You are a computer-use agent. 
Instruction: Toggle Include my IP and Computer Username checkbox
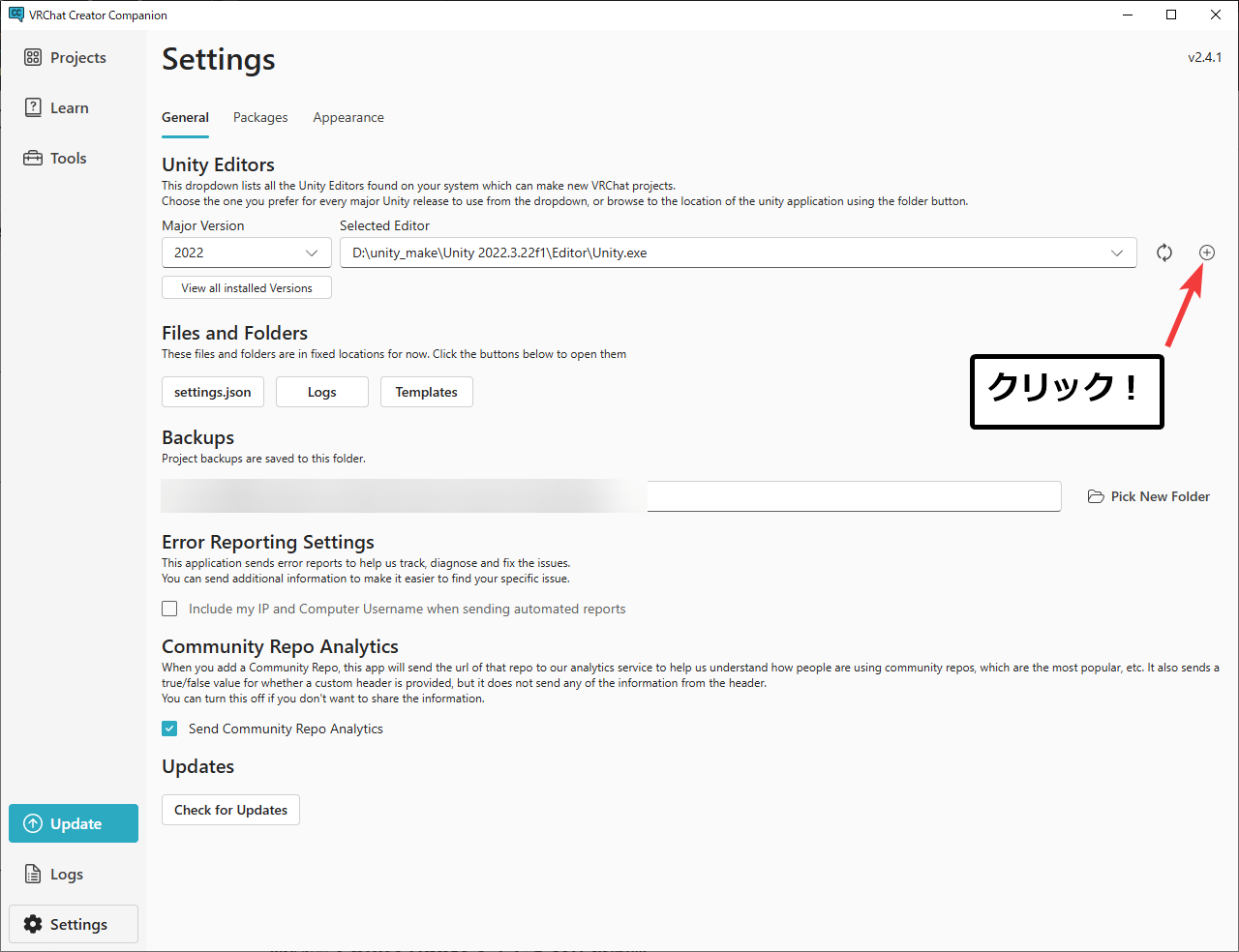pos(169,609)
